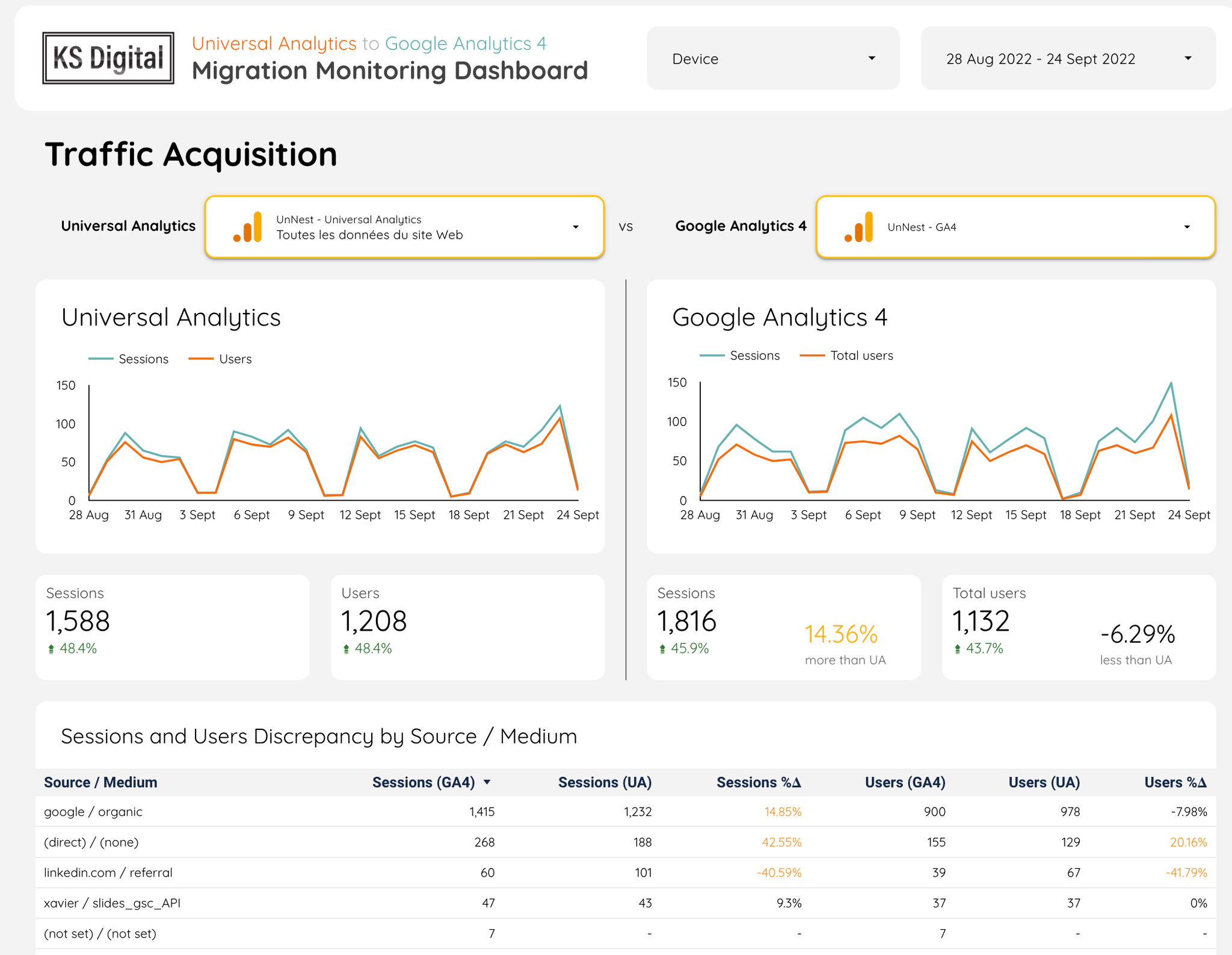
Task: Click the Migration Monitoring Dashboard title
Action: click(390, 70)
